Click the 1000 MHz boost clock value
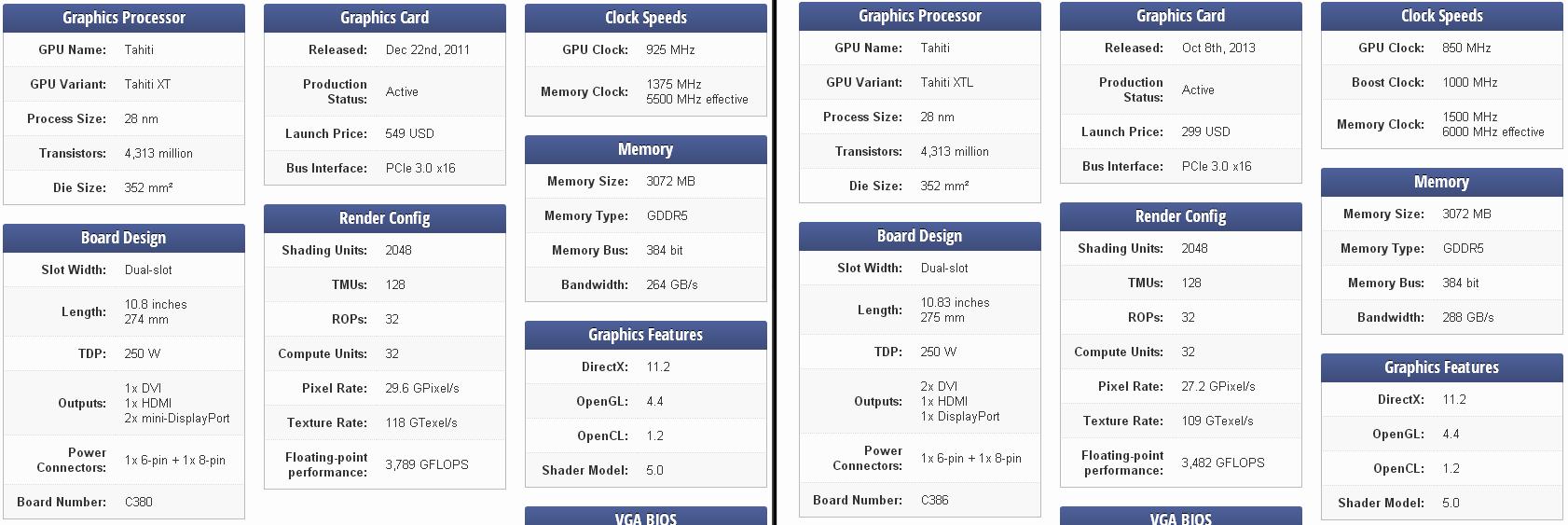 [1469, 82]
